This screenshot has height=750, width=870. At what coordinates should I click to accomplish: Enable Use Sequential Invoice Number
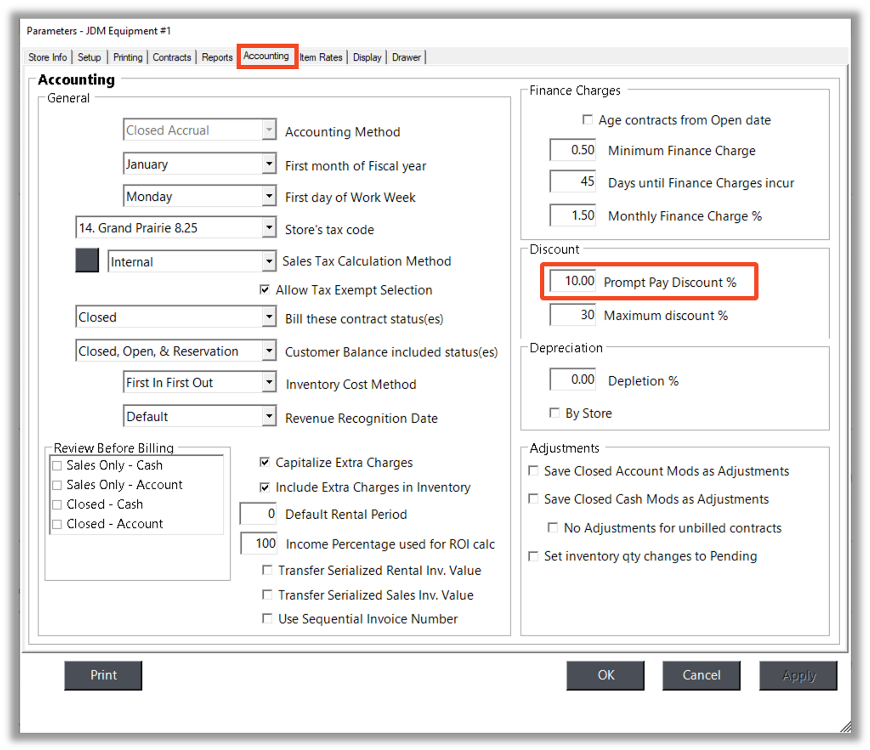[x=268, y=618]
